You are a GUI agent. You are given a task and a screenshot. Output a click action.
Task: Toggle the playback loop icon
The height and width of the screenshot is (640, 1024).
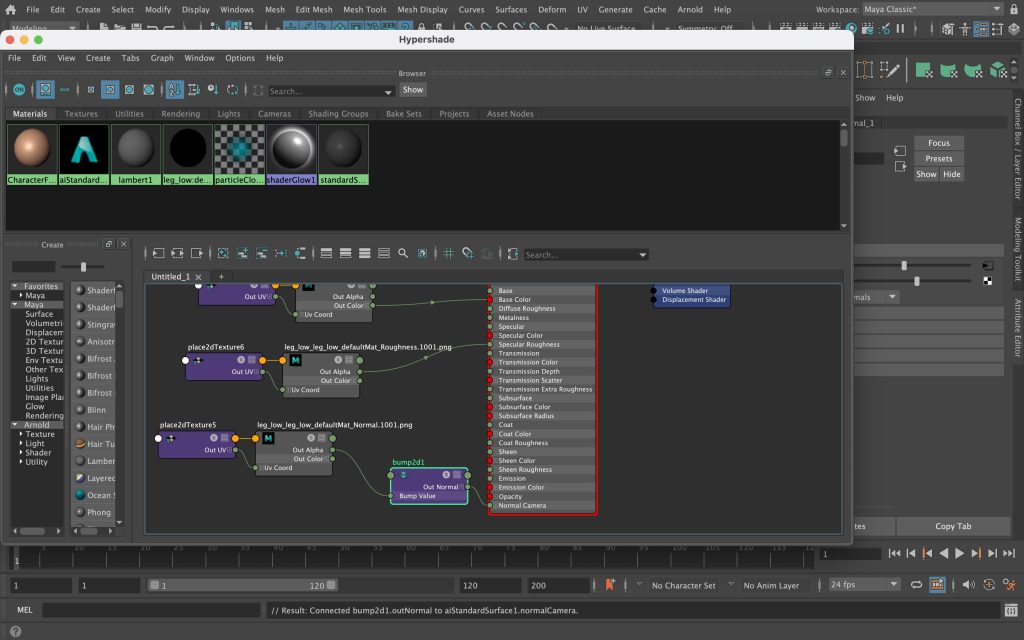tap(917, 584)
